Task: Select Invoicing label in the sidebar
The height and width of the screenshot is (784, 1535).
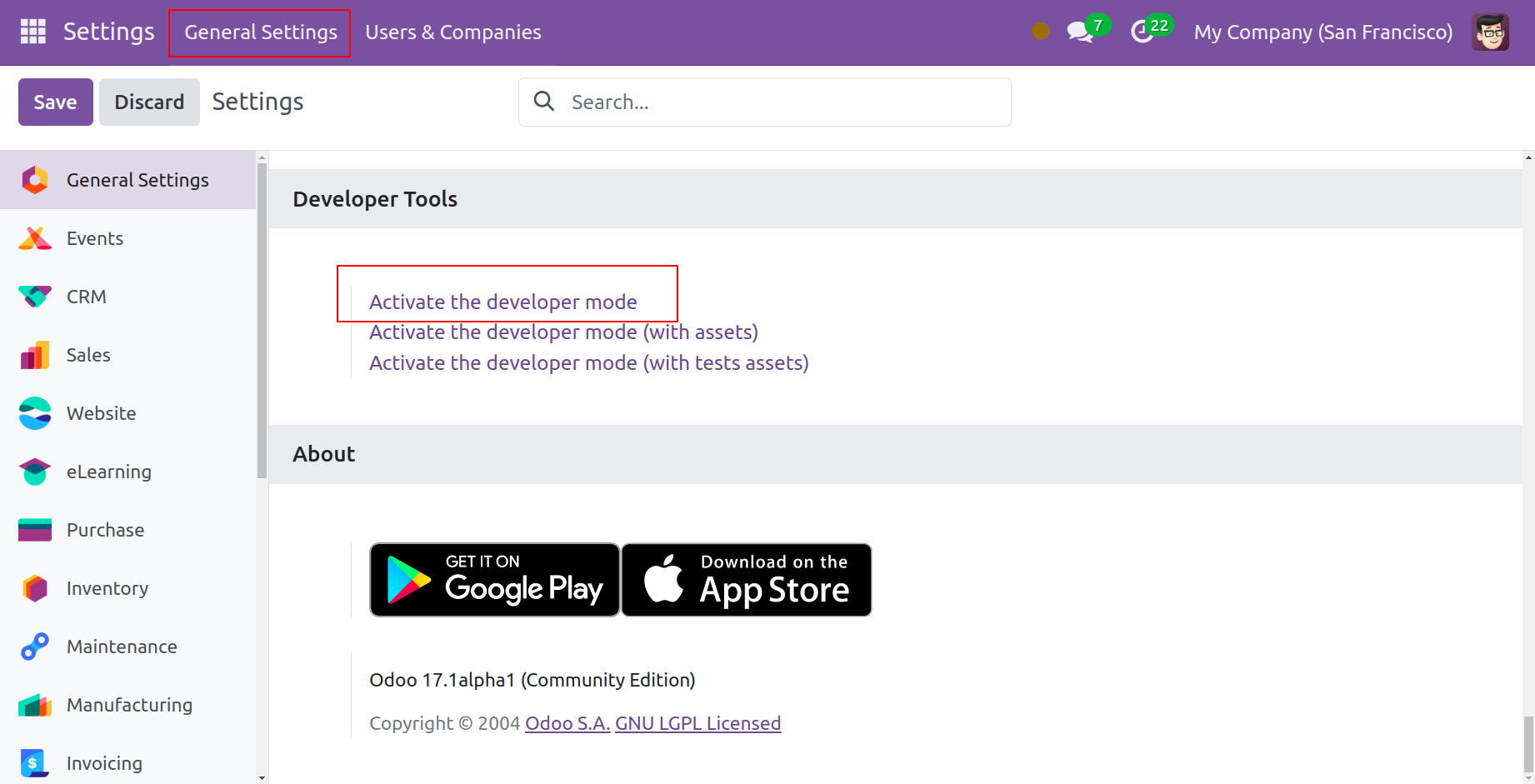Action: pos(105,763)
